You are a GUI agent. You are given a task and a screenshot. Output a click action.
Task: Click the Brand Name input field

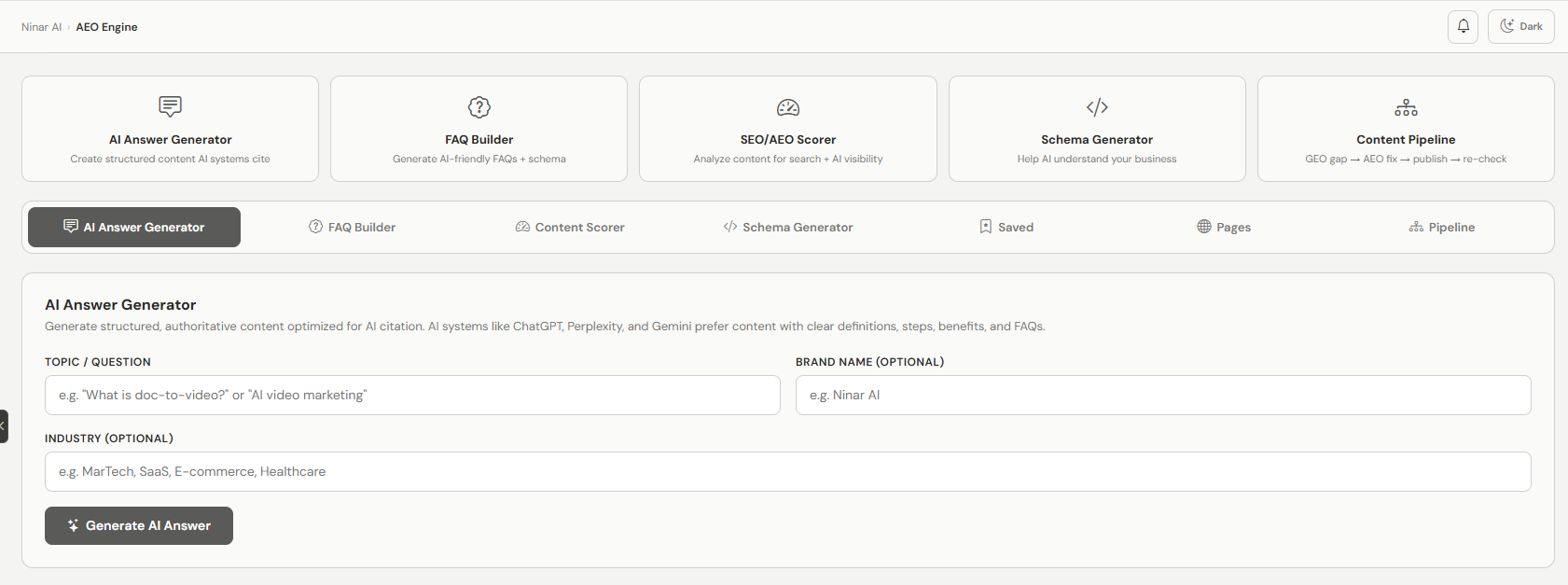(1163, 395)
